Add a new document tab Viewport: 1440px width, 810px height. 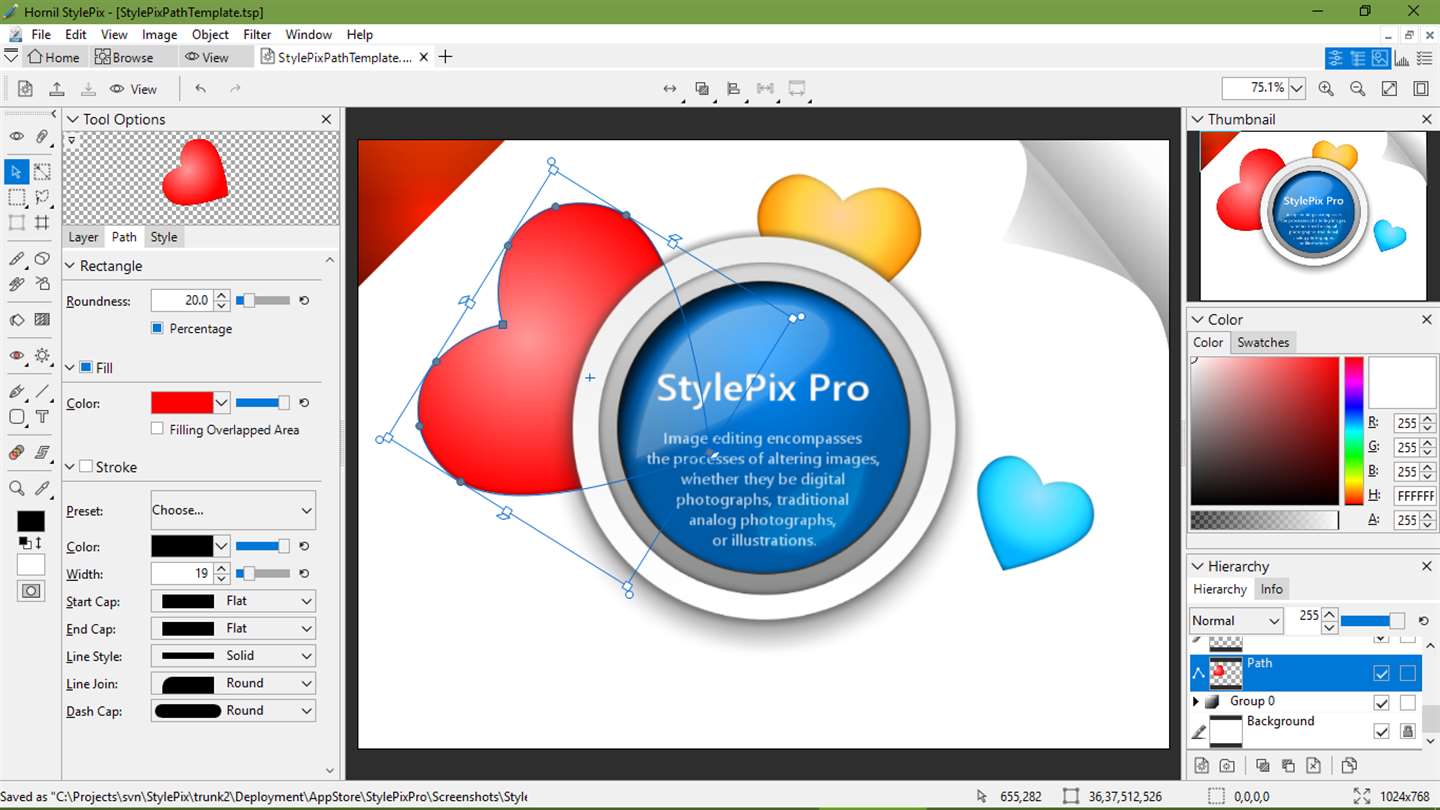(x=446, y=57)
